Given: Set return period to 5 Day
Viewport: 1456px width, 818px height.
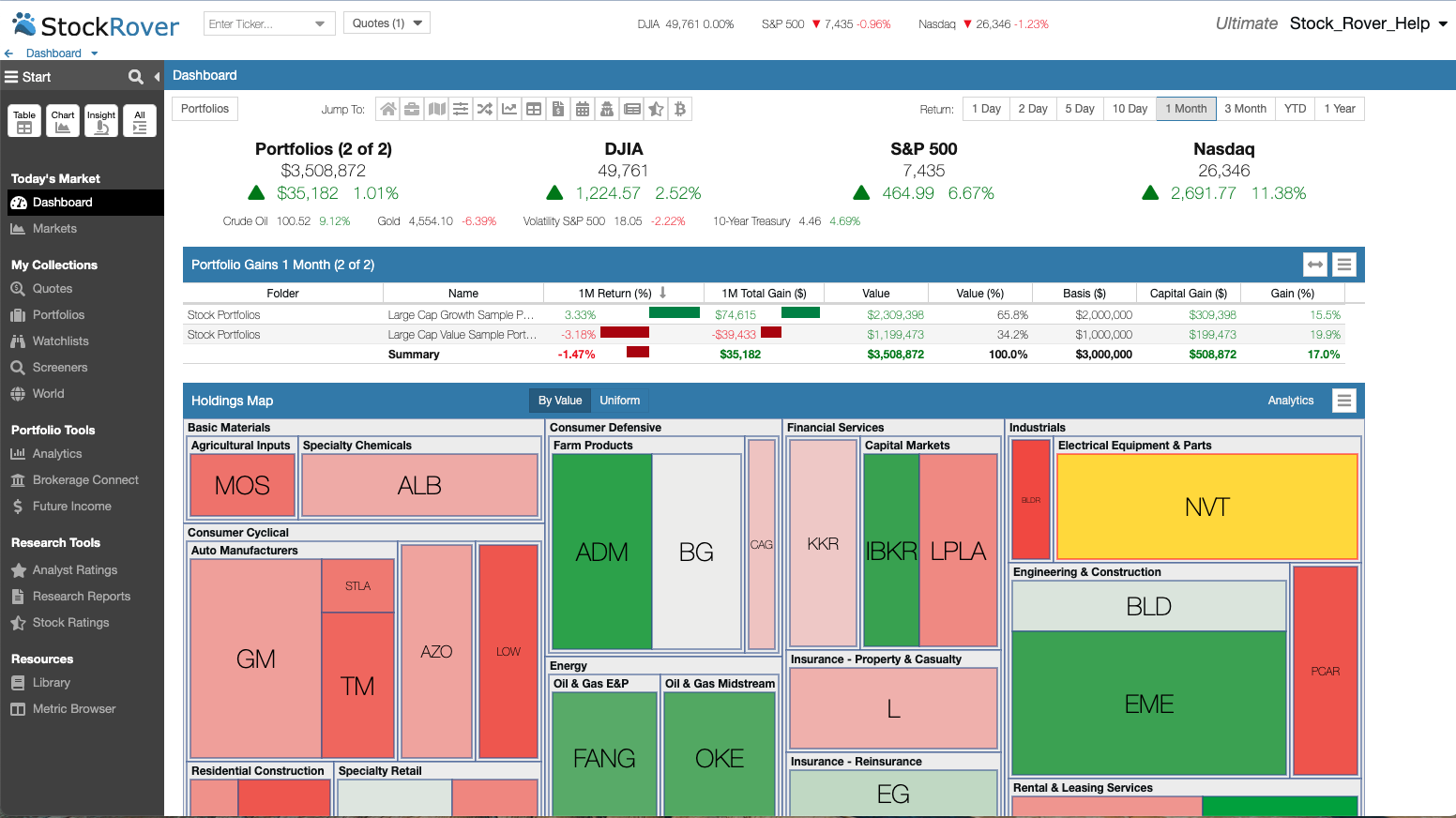Looking at the screenshot, I should (1080, 109).
